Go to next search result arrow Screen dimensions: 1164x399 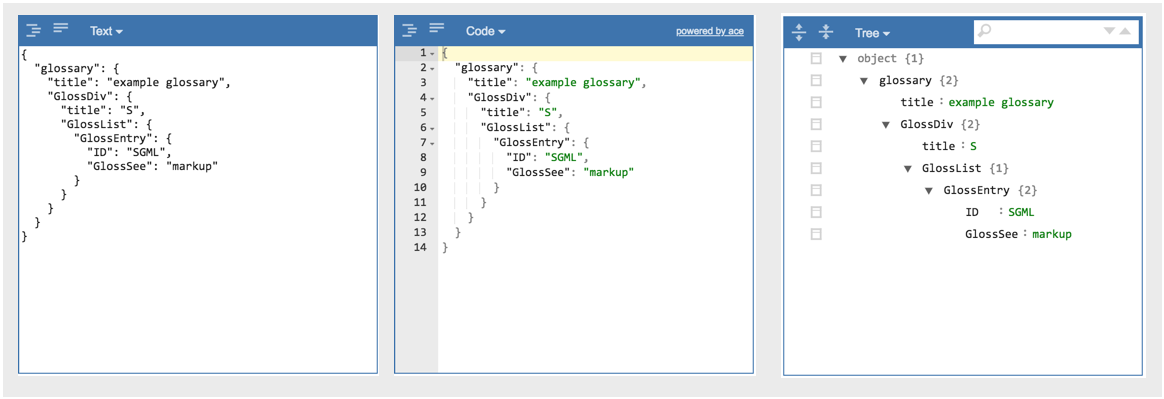pos(1110,31)
